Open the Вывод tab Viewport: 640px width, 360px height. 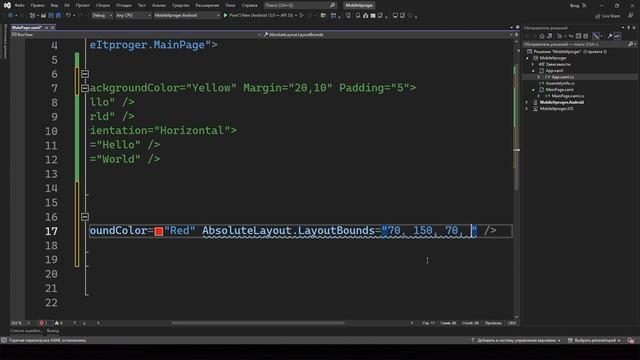[53, 331]
